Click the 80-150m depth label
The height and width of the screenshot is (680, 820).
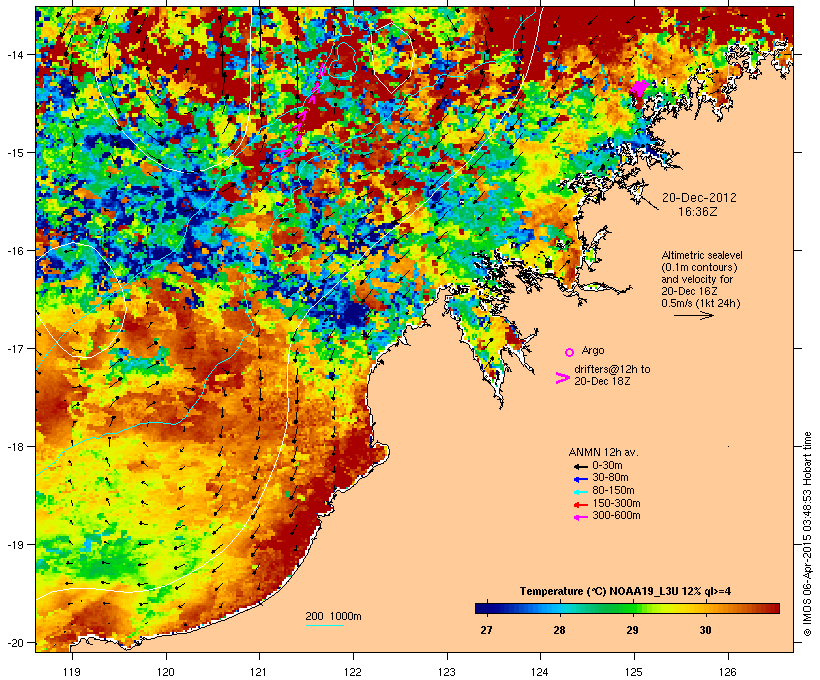coord(613,491)
